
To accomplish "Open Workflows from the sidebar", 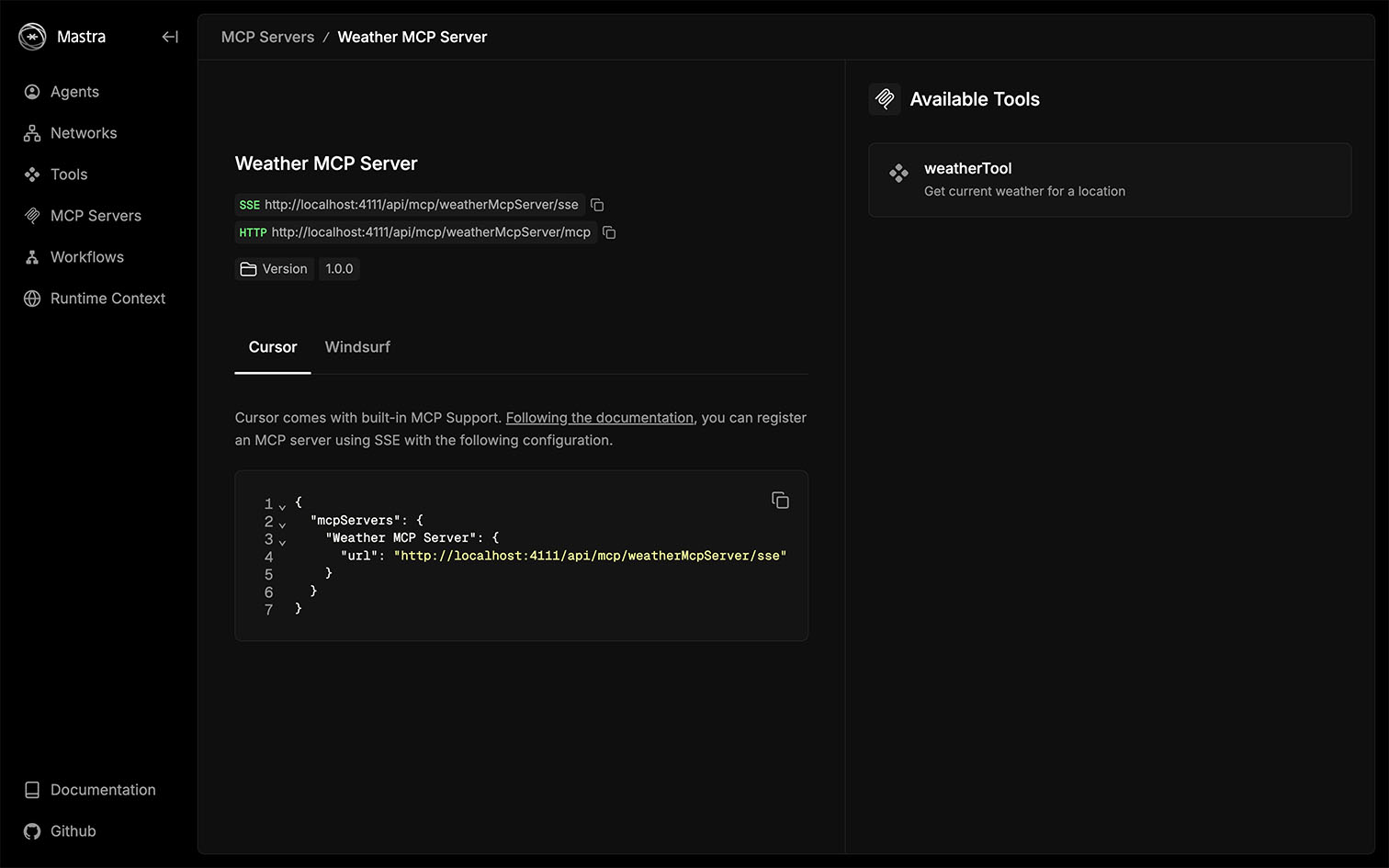I will coord(86,257).
